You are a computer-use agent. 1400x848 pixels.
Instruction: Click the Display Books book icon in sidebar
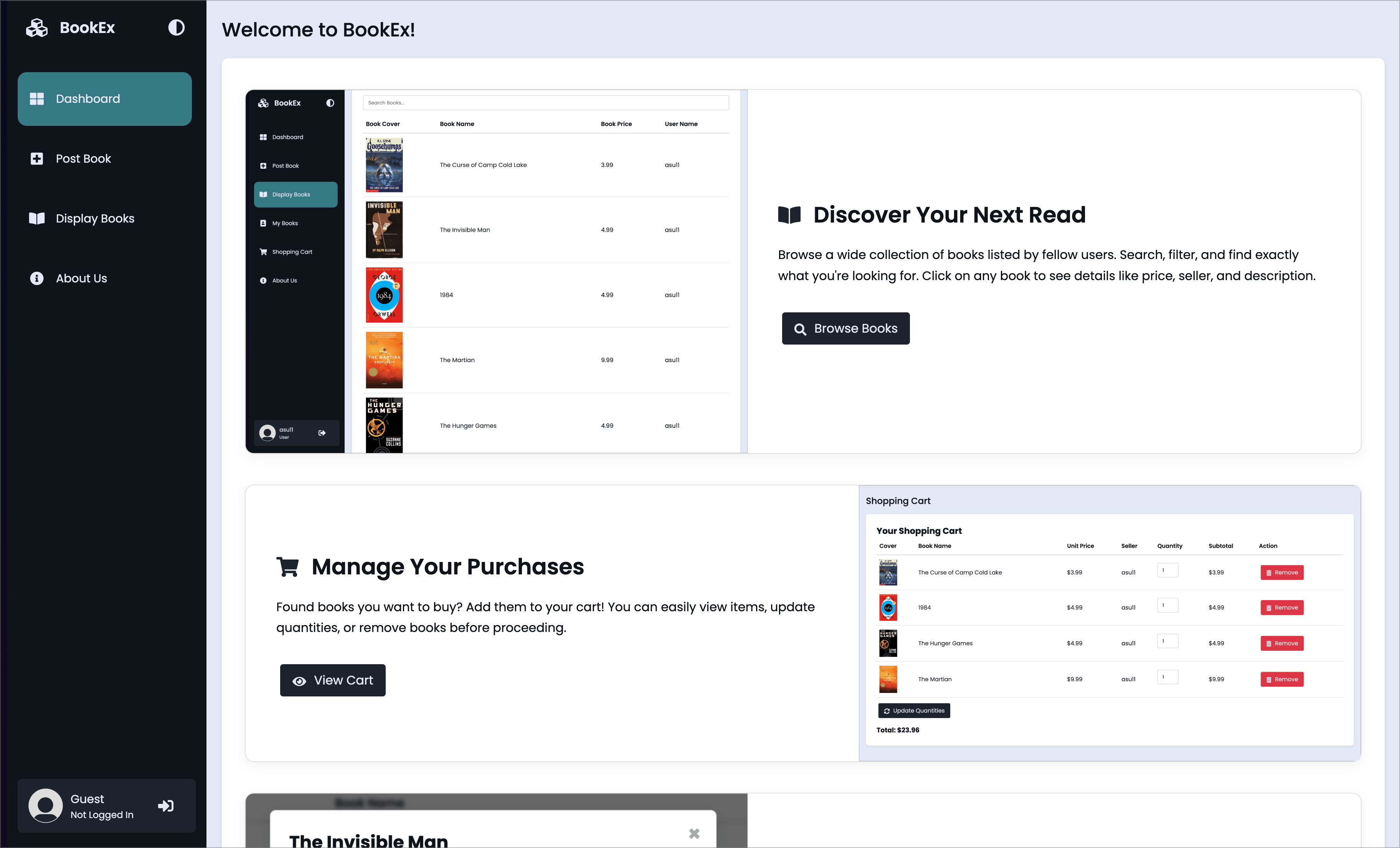tap(37, 218)
